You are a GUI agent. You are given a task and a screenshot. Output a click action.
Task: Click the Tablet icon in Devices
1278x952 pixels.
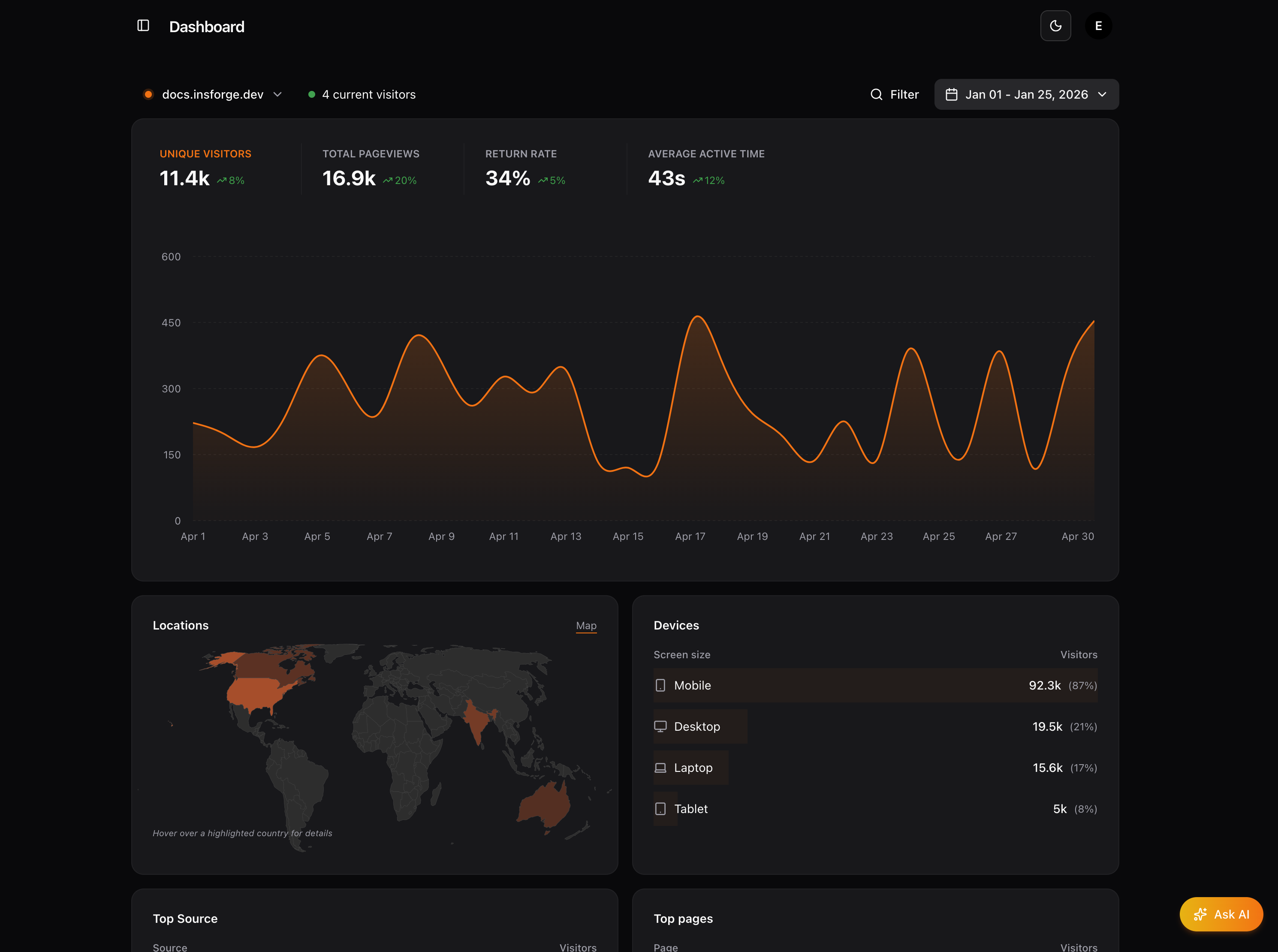[x=660, y=808]
